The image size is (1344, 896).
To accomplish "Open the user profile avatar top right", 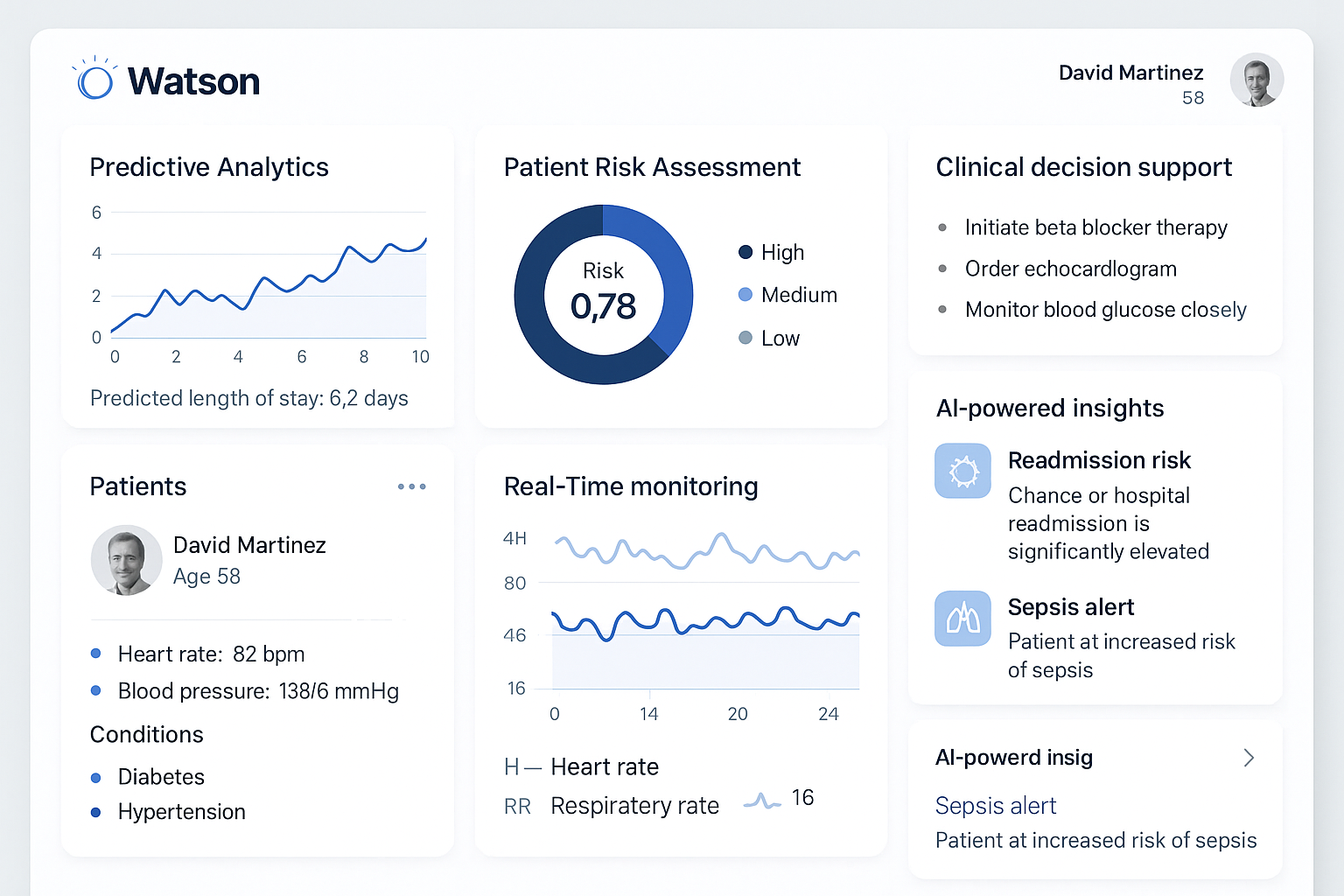I will 1256,80.
